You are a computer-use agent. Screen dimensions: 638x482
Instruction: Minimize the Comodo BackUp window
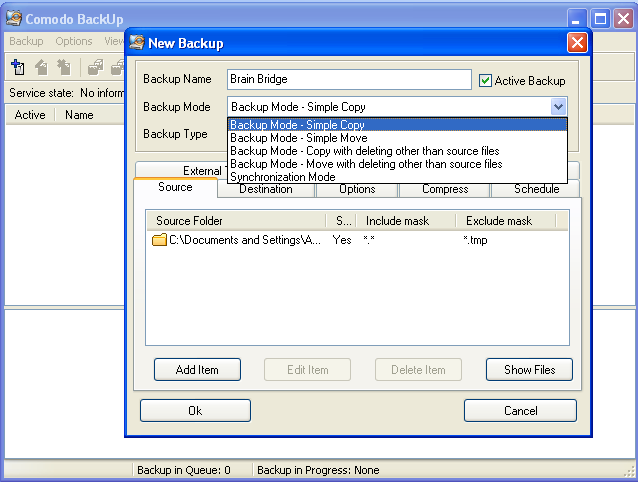576,19
